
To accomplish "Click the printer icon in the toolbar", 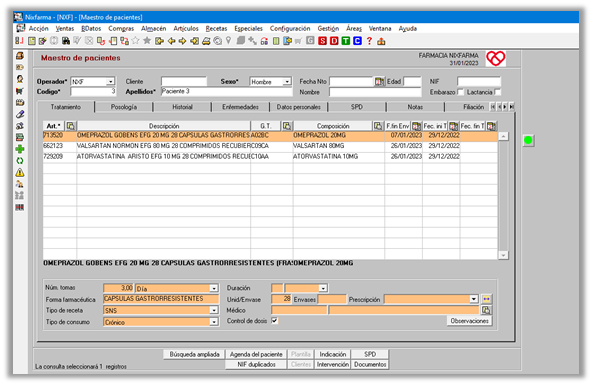I will [206, 41].
